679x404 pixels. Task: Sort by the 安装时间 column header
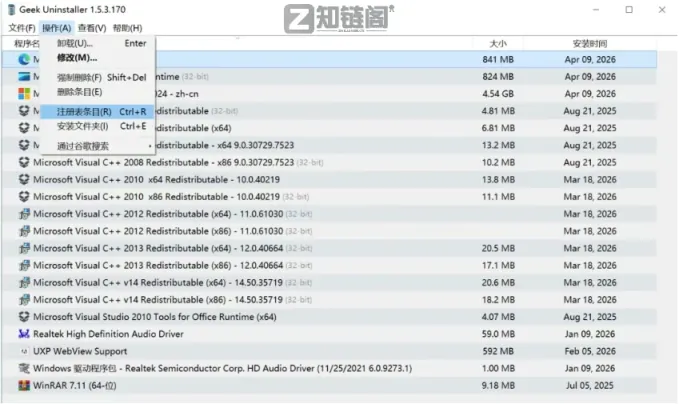[x=590, y=44]
